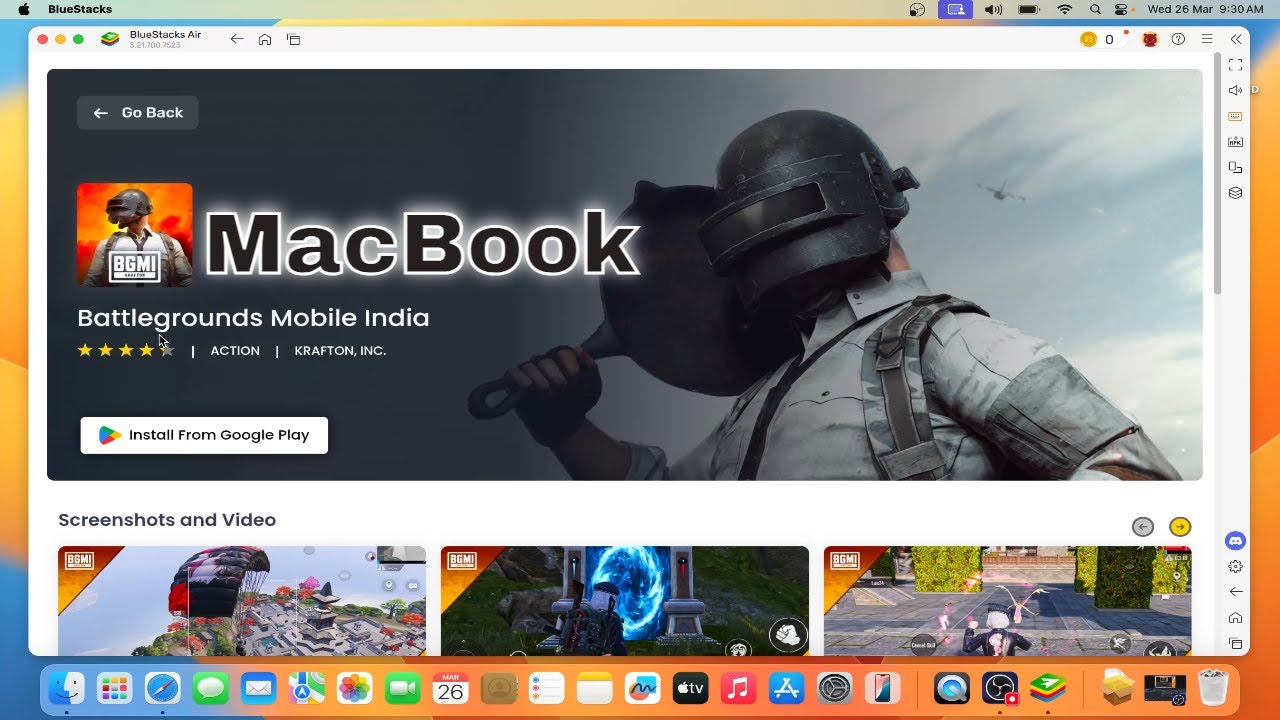Screen dimensions: 1280x720
Task: Click the rotate screen sidebar icon
Action: 1235,167
